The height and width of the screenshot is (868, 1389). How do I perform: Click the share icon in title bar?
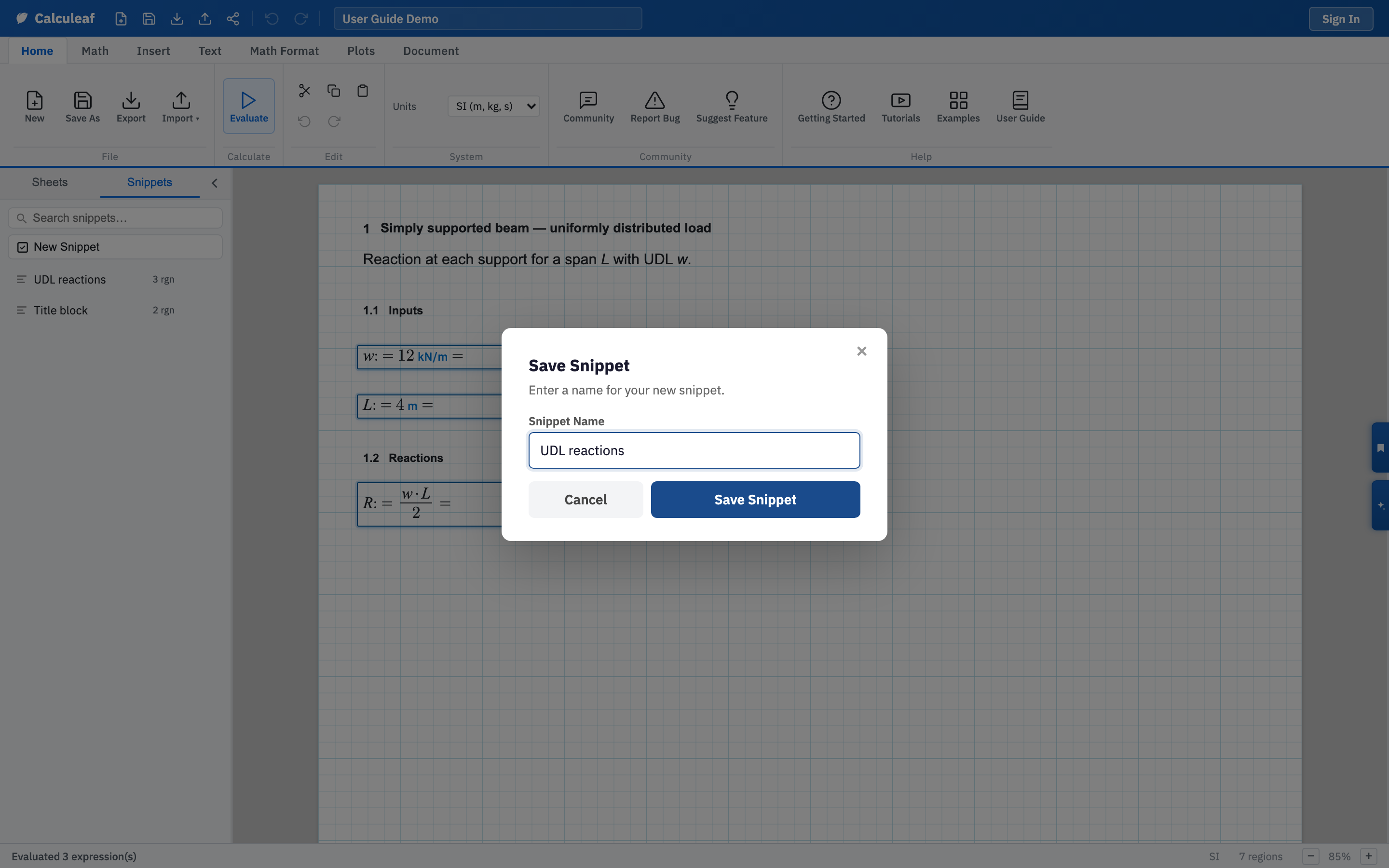[232, 19]
